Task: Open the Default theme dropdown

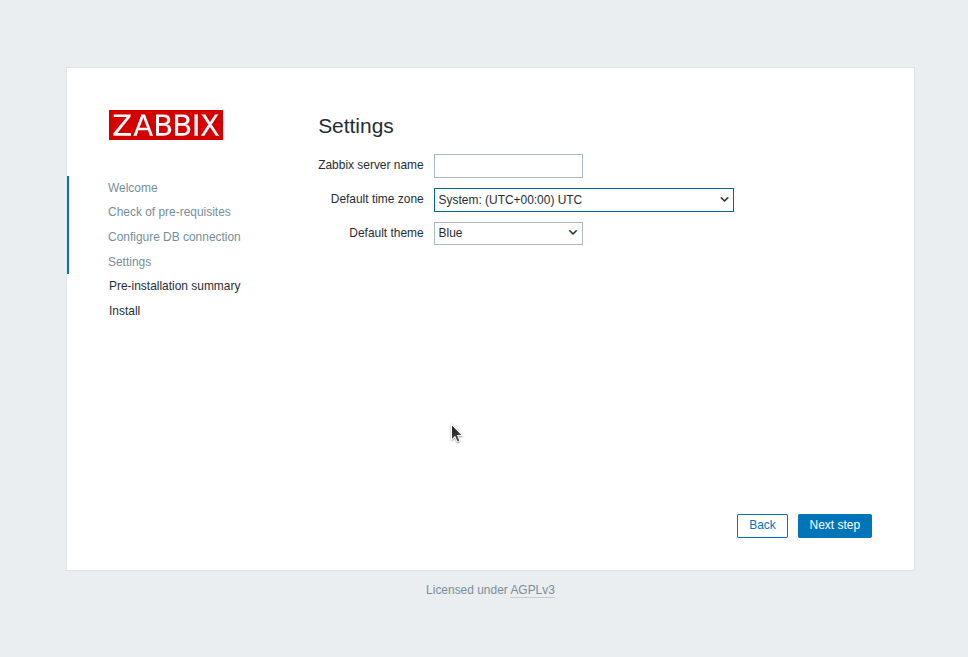Action: tap(508, 233)
